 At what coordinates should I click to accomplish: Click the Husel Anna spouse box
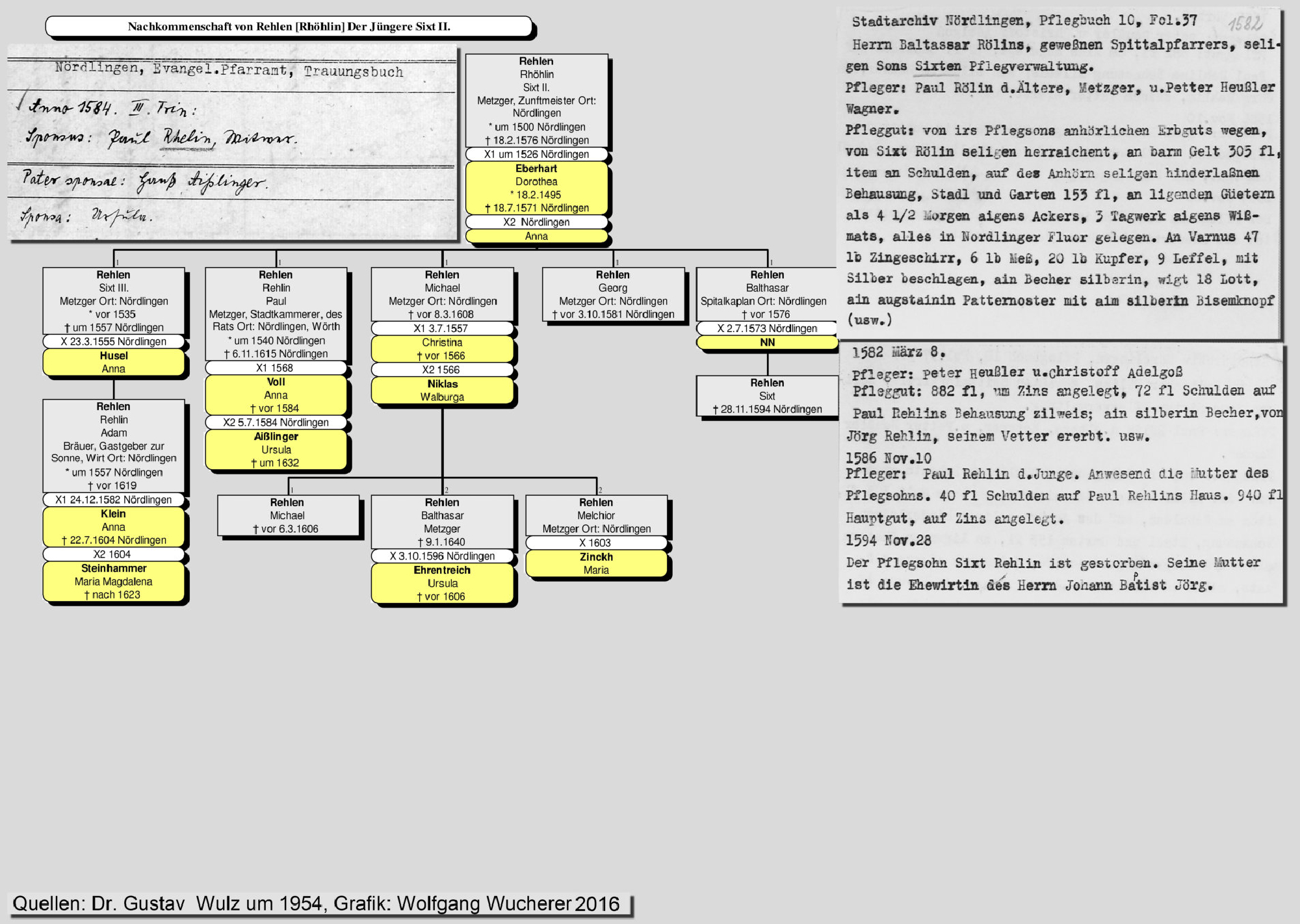point(114,362)
